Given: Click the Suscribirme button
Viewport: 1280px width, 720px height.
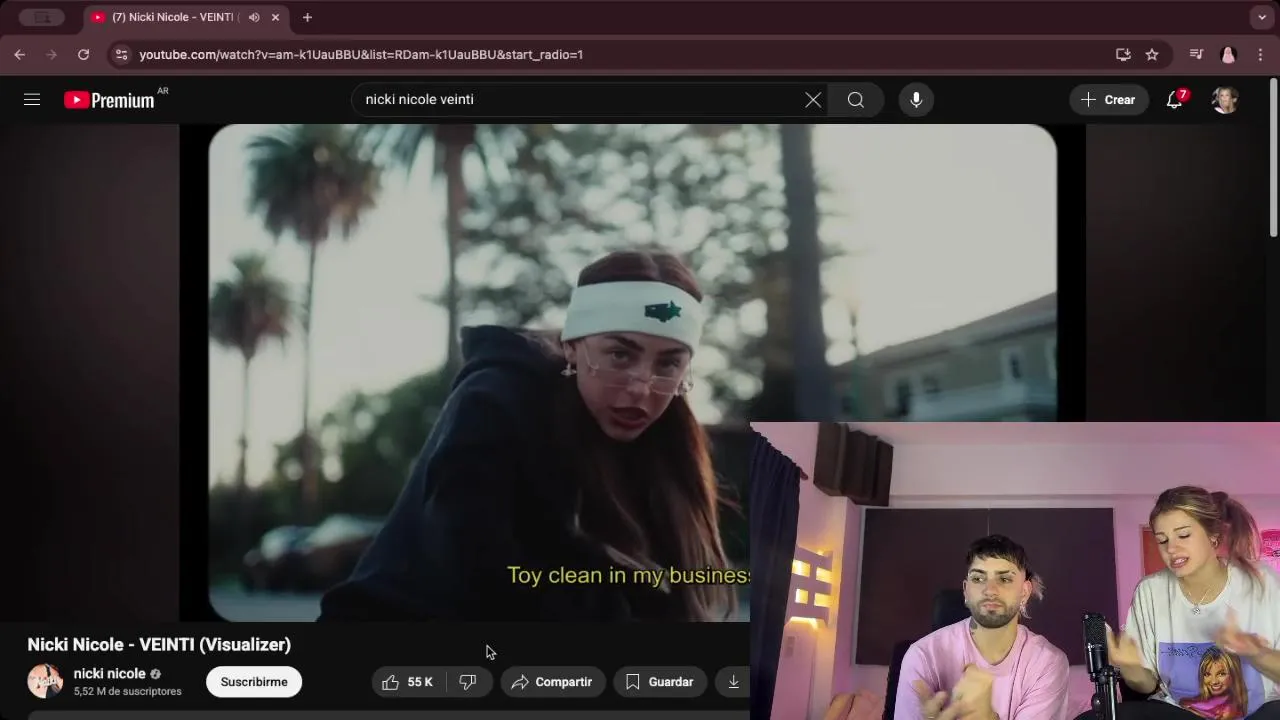Looking at the screenshot, I should tap(254, 682).
